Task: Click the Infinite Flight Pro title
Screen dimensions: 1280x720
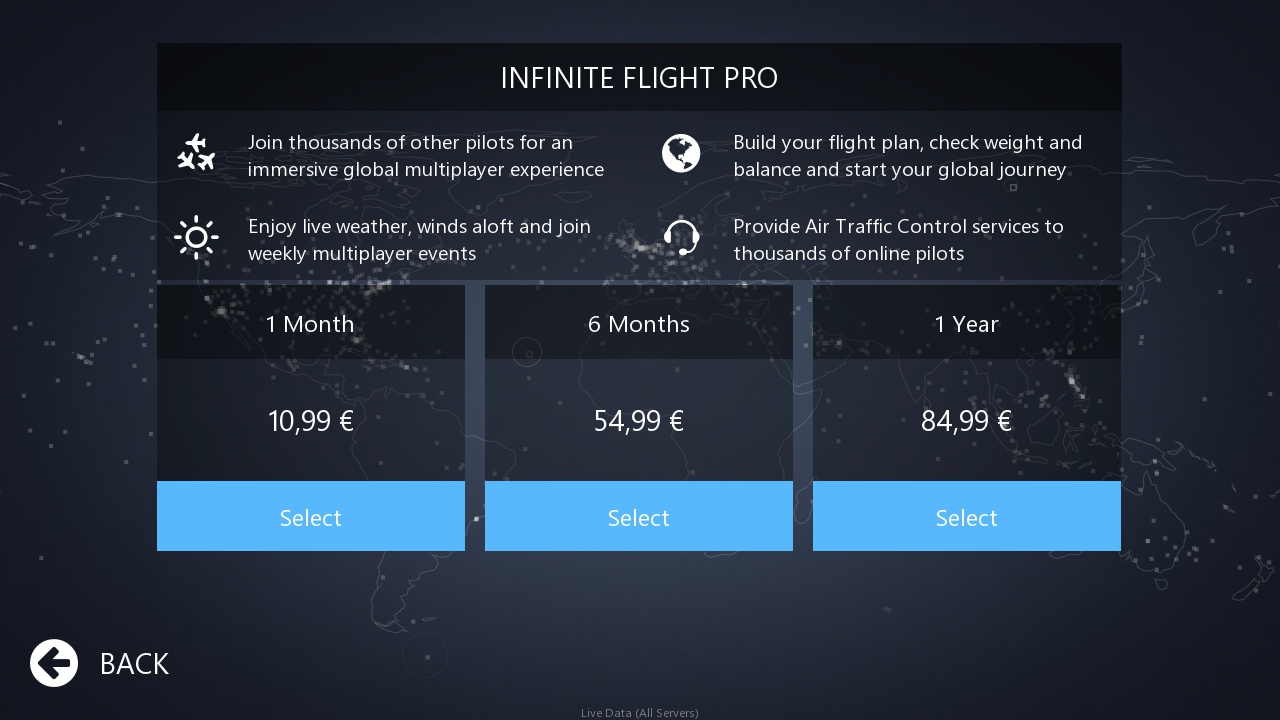Action: click(x=639, y=78)
